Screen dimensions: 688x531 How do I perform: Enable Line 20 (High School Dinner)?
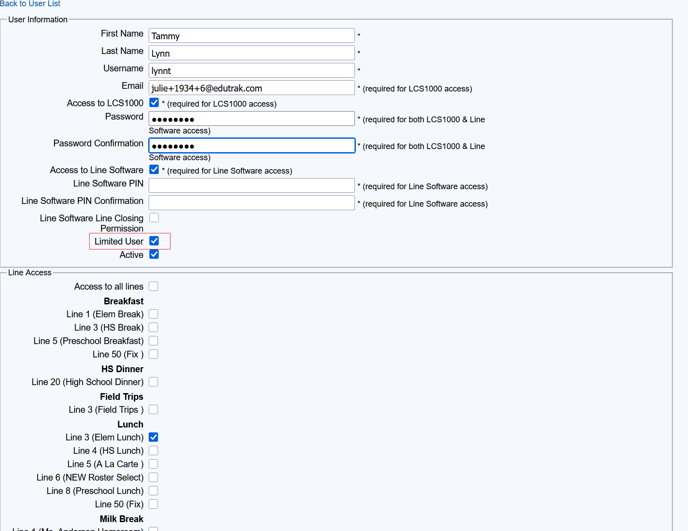(x=153, y=382)
